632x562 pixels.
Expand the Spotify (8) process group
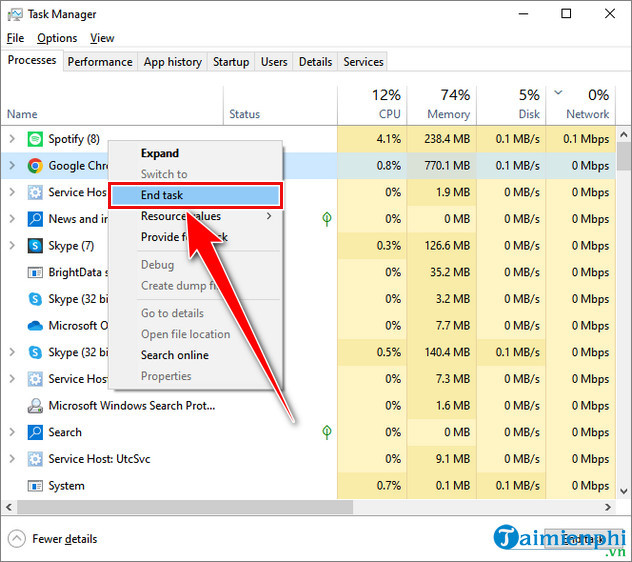tap(12, 139)
